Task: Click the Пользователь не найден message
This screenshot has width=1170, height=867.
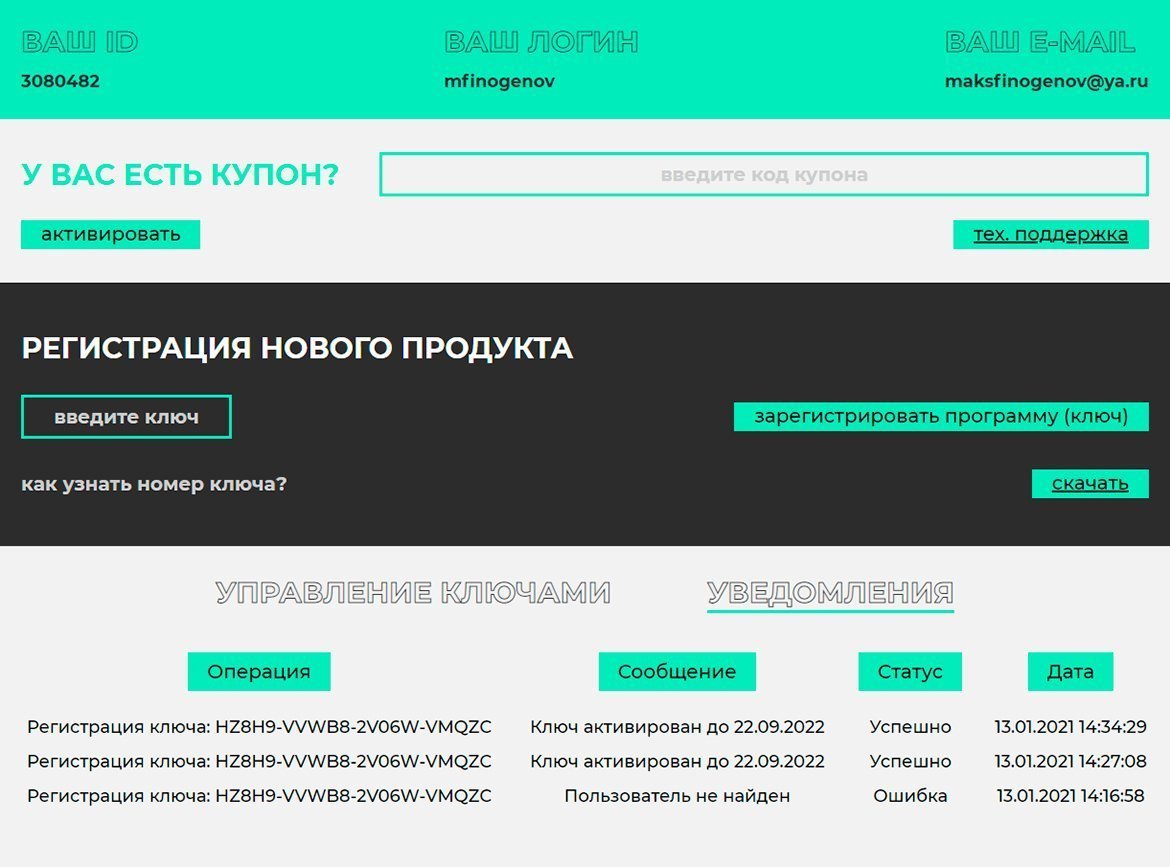Action: [677, 795]
